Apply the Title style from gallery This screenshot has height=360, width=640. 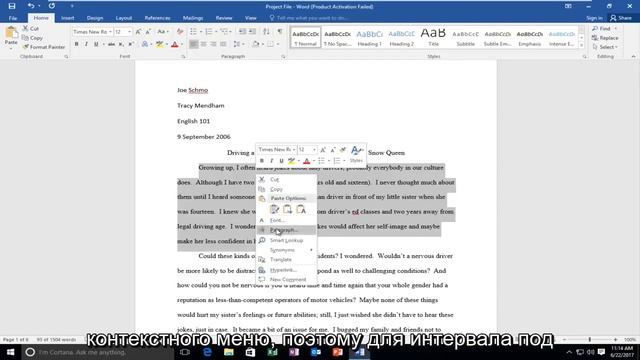[433, 38]
